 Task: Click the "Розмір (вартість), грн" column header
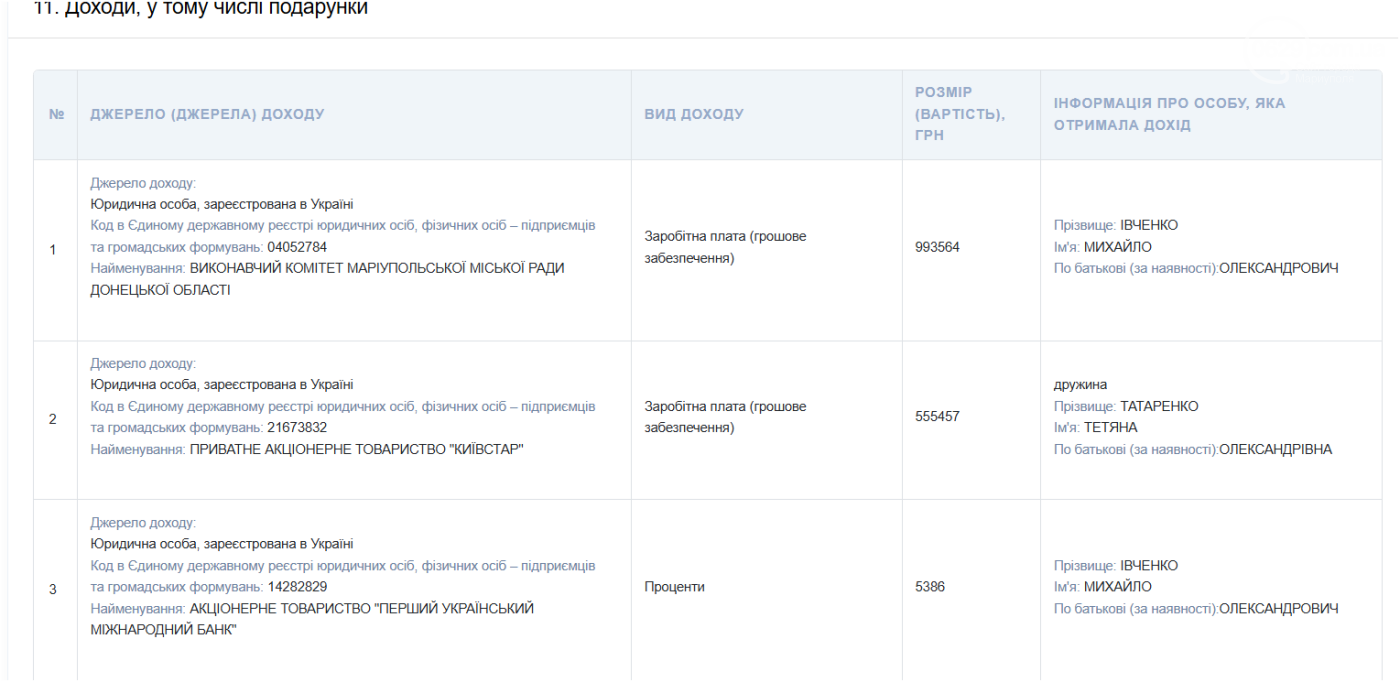point(960,113)
